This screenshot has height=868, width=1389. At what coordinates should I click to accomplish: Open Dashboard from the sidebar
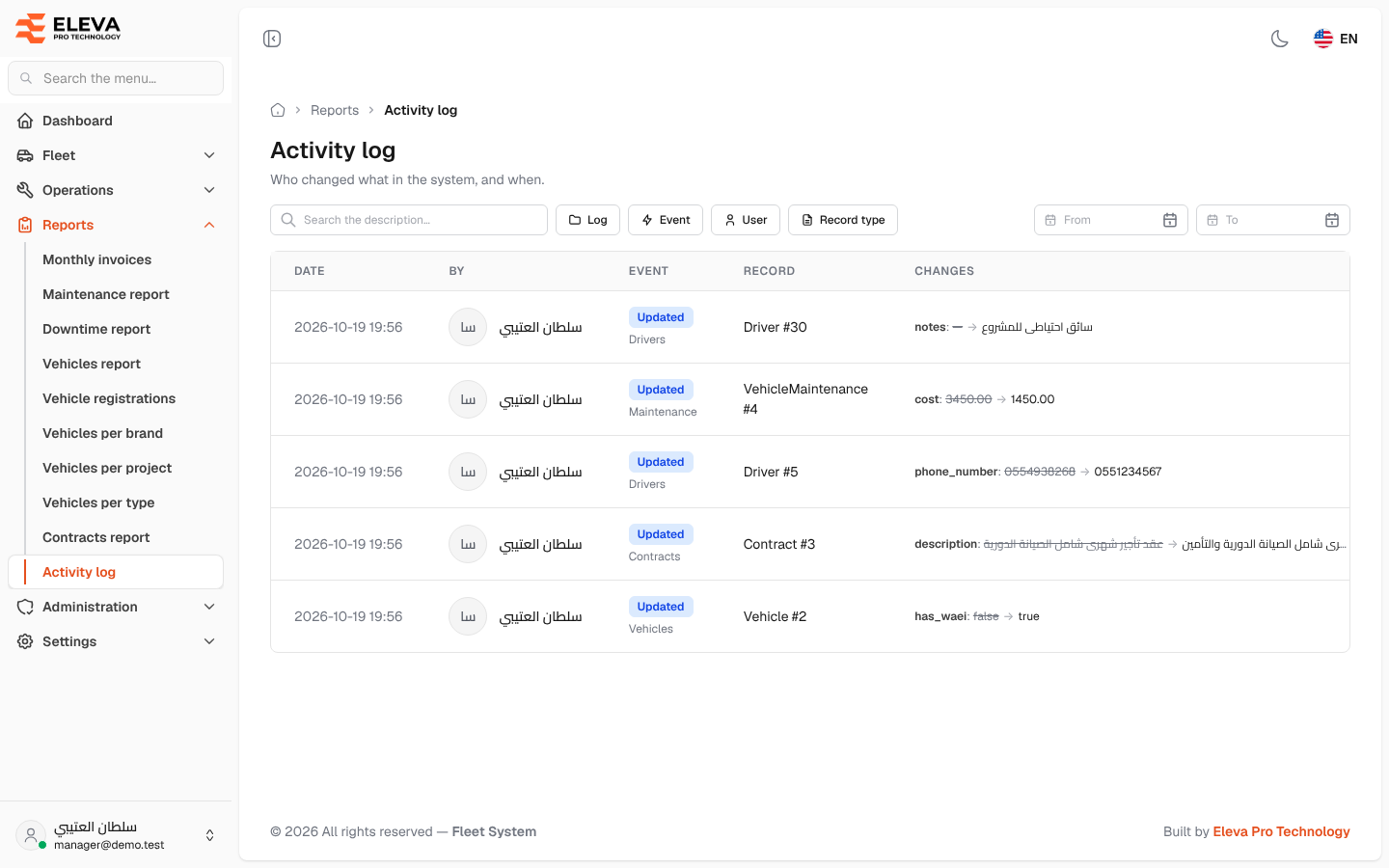tap(116, 121)
